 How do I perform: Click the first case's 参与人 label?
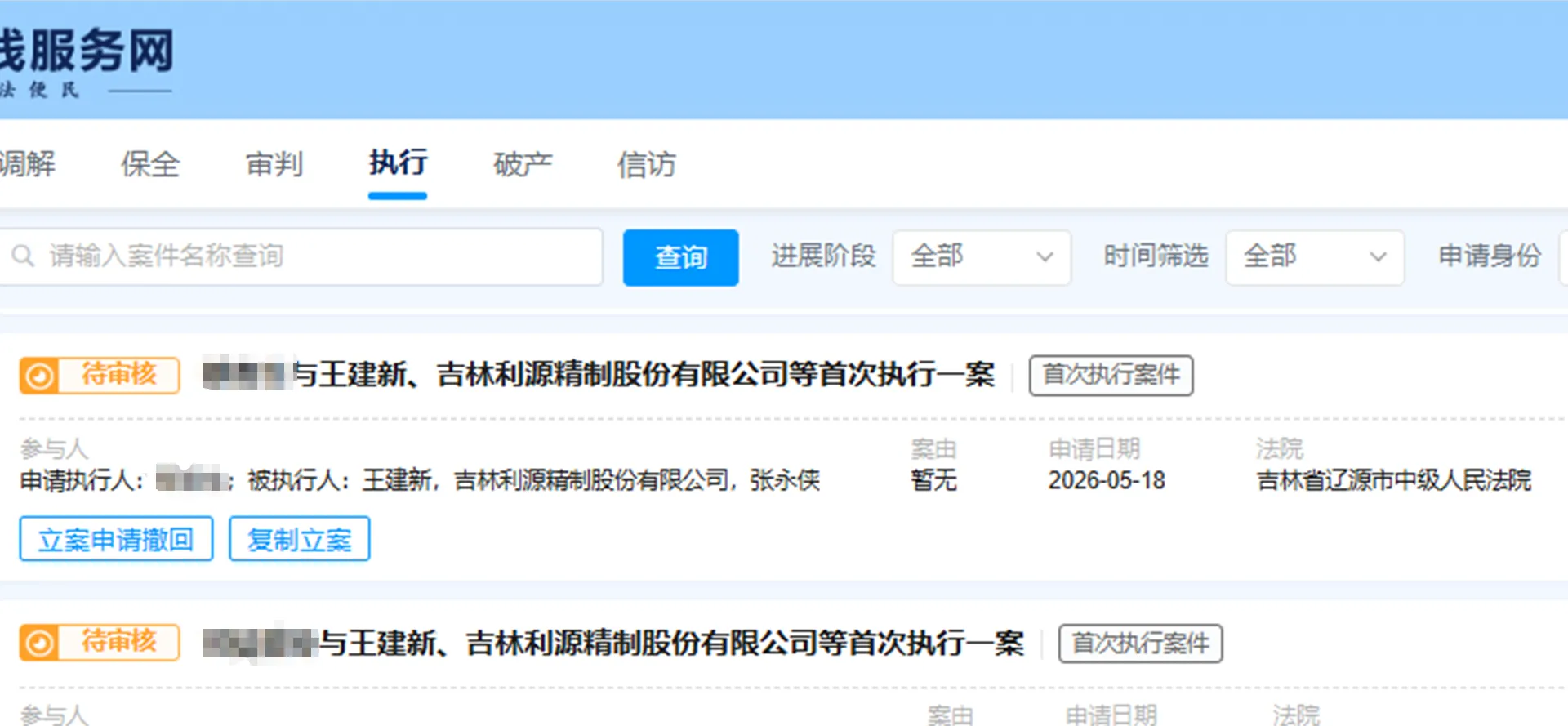click(54, 448)
